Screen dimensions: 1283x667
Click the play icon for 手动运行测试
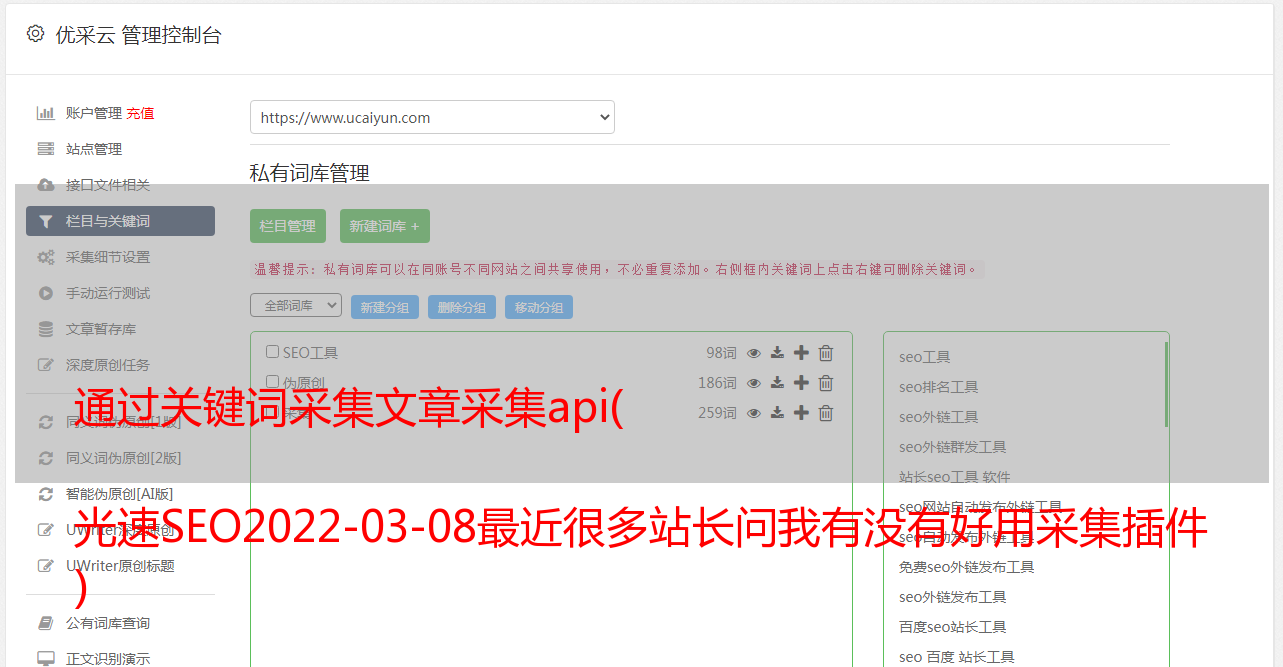coord(46,293)
